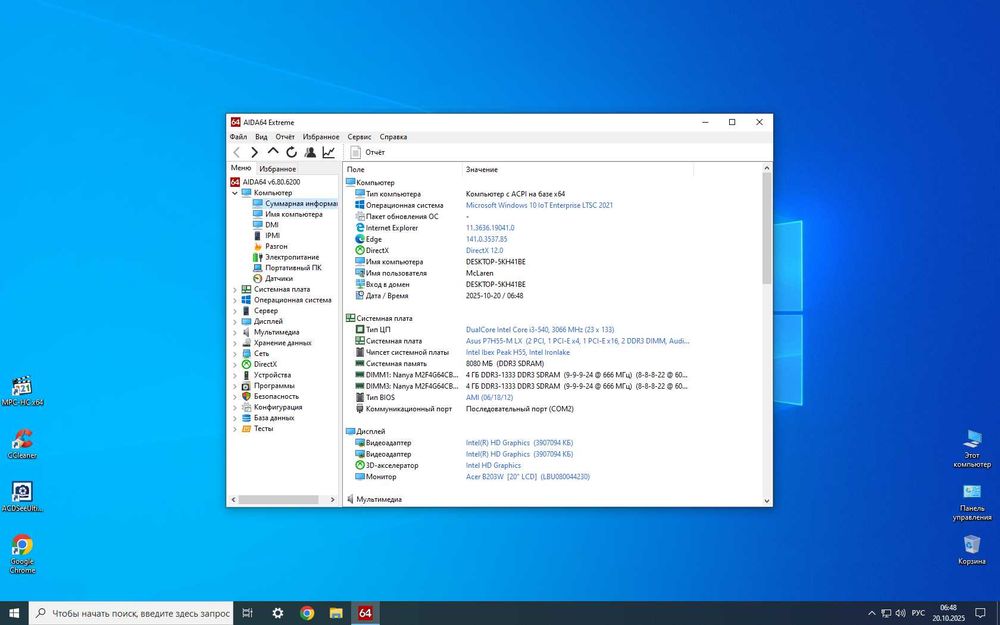Switch to the Избранное tab in the side panel
Image resolution: width=1000 pixels, height=625 pixels.
(277, 169)
